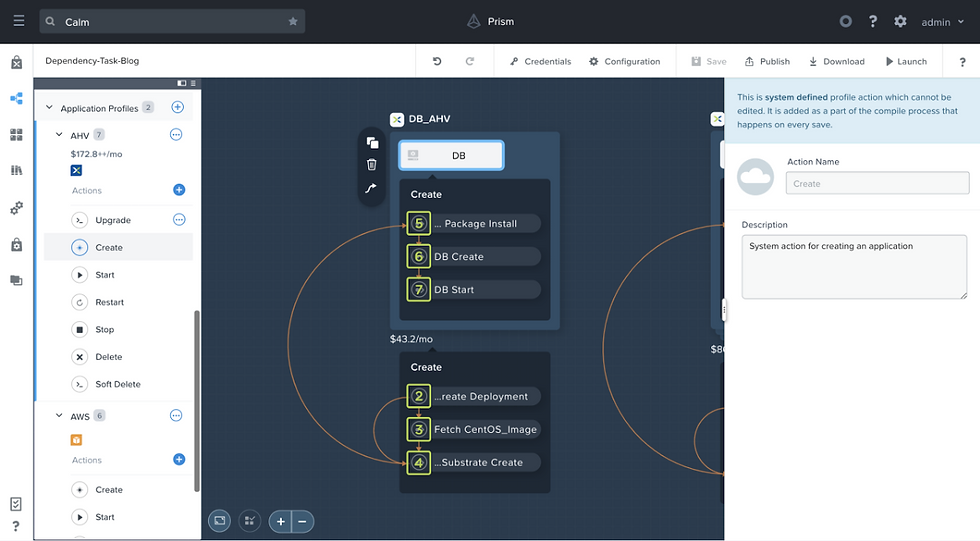This screenshot has width=980, height=541.
Task: Open the settings gear in top bar
Action: [x=900, y=21]
